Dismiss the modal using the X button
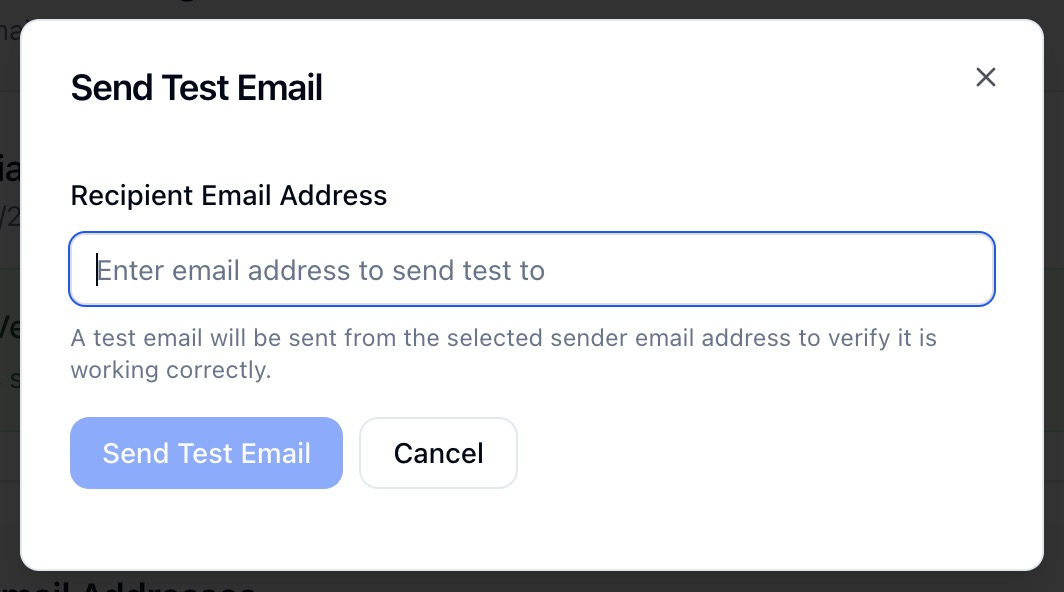Screen dimensions: 1064x592 (985, 78)
